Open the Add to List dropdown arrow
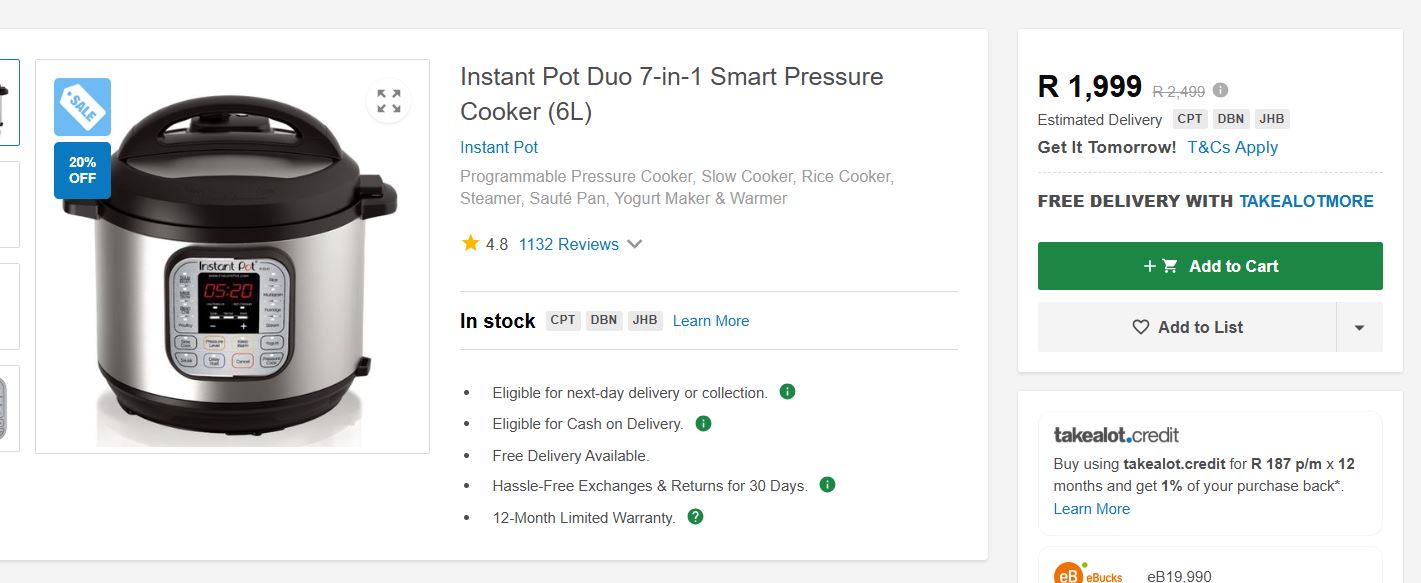Image resolution: width=1421 pixels, height=583 pixels. point(1359,327)
